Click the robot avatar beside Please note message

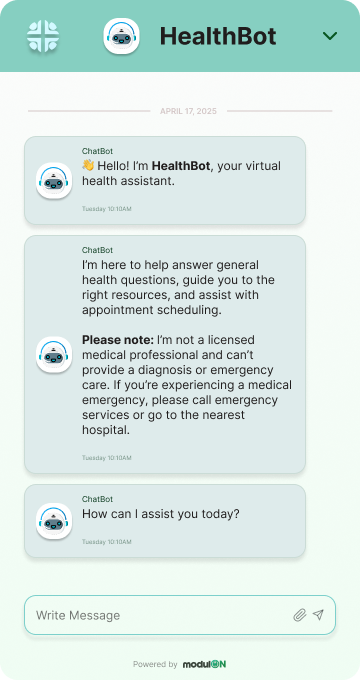[54, 355]
